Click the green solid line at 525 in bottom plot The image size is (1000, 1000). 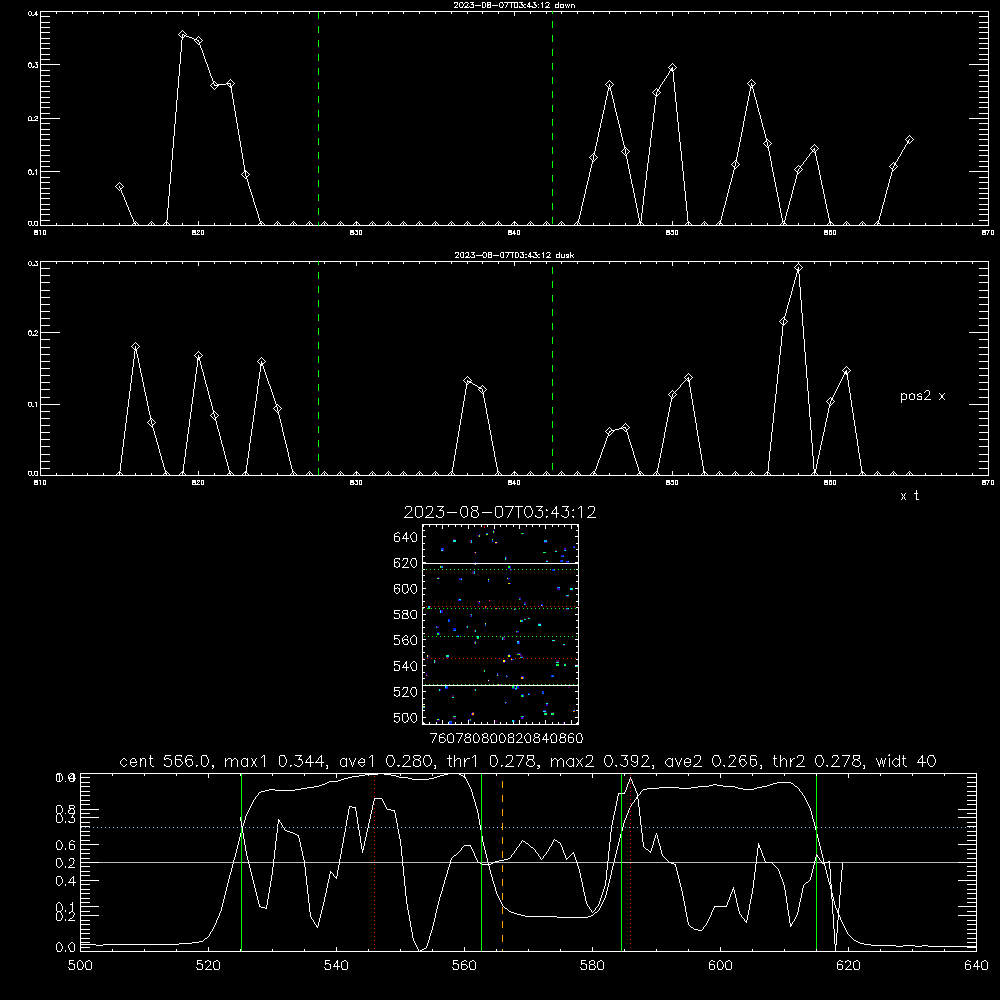click(241, 861)
